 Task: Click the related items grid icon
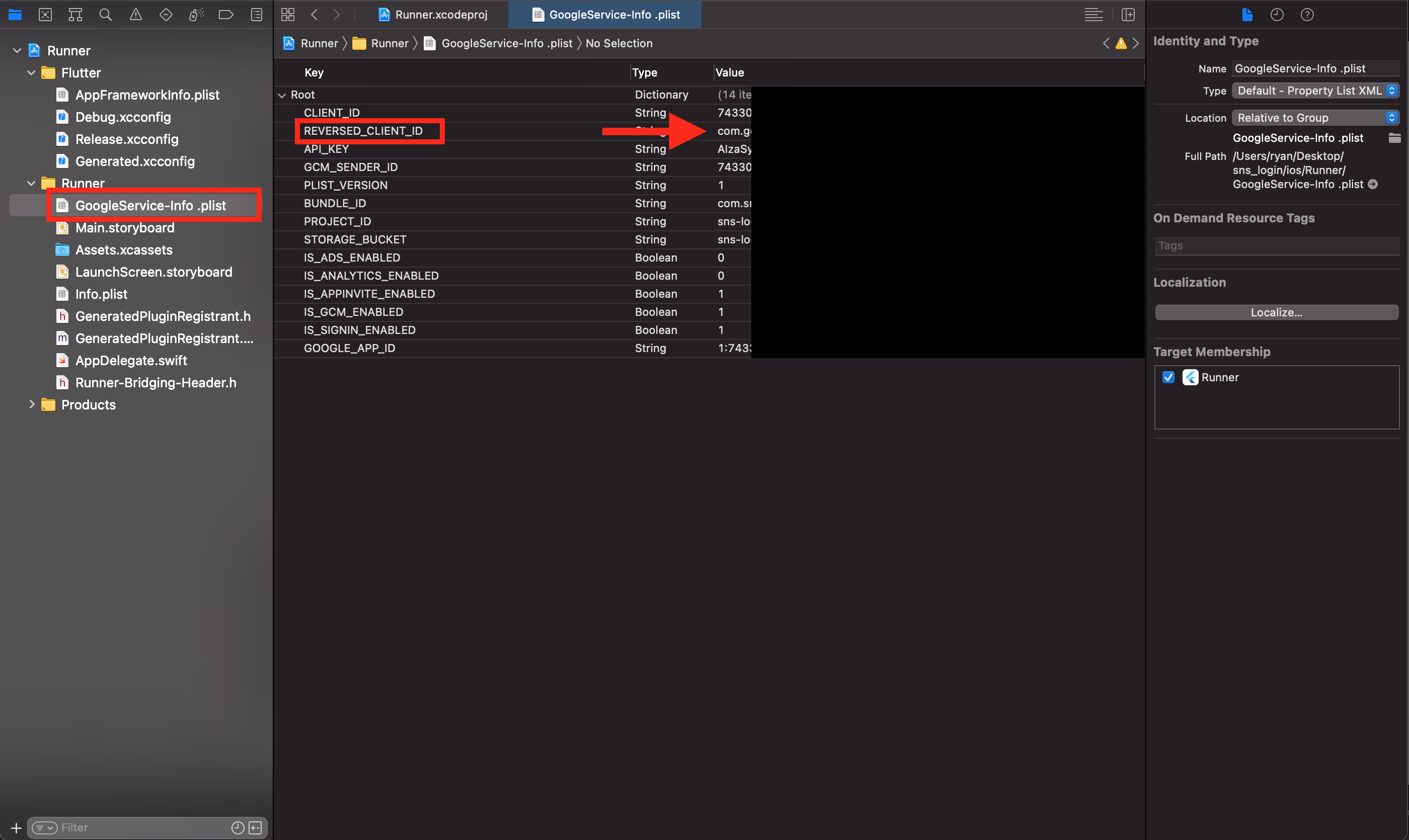[288, 15]
